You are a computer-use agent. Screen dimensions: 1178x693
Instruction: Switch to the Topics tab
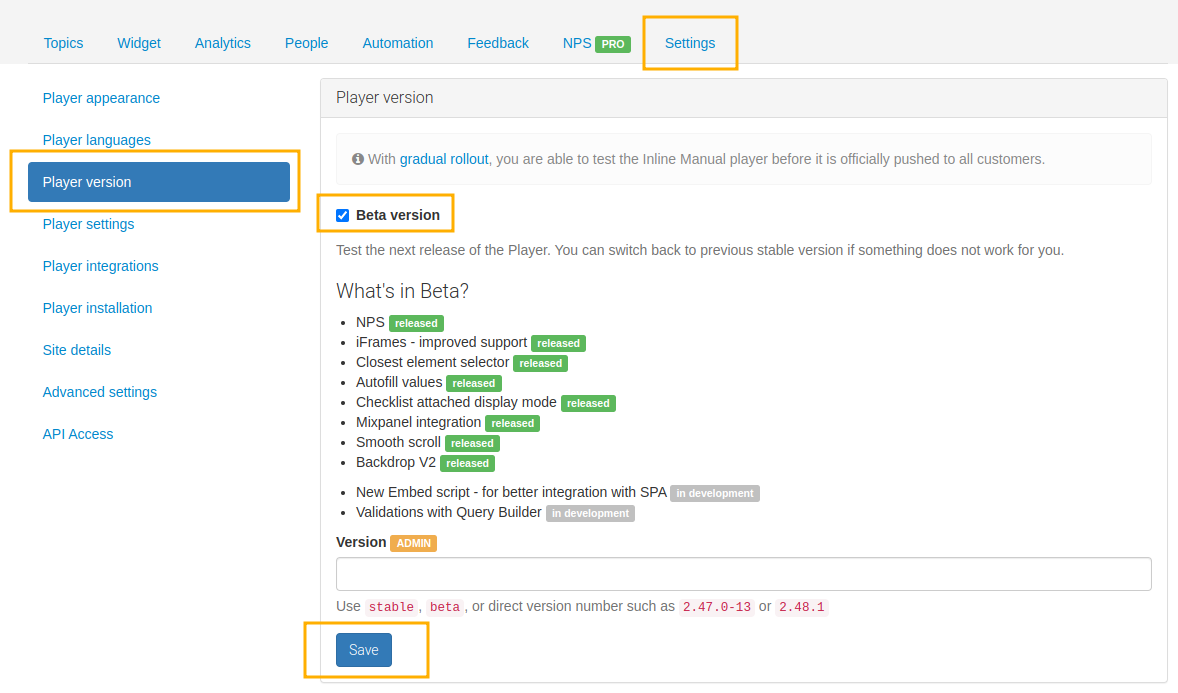tap(63, 43)
